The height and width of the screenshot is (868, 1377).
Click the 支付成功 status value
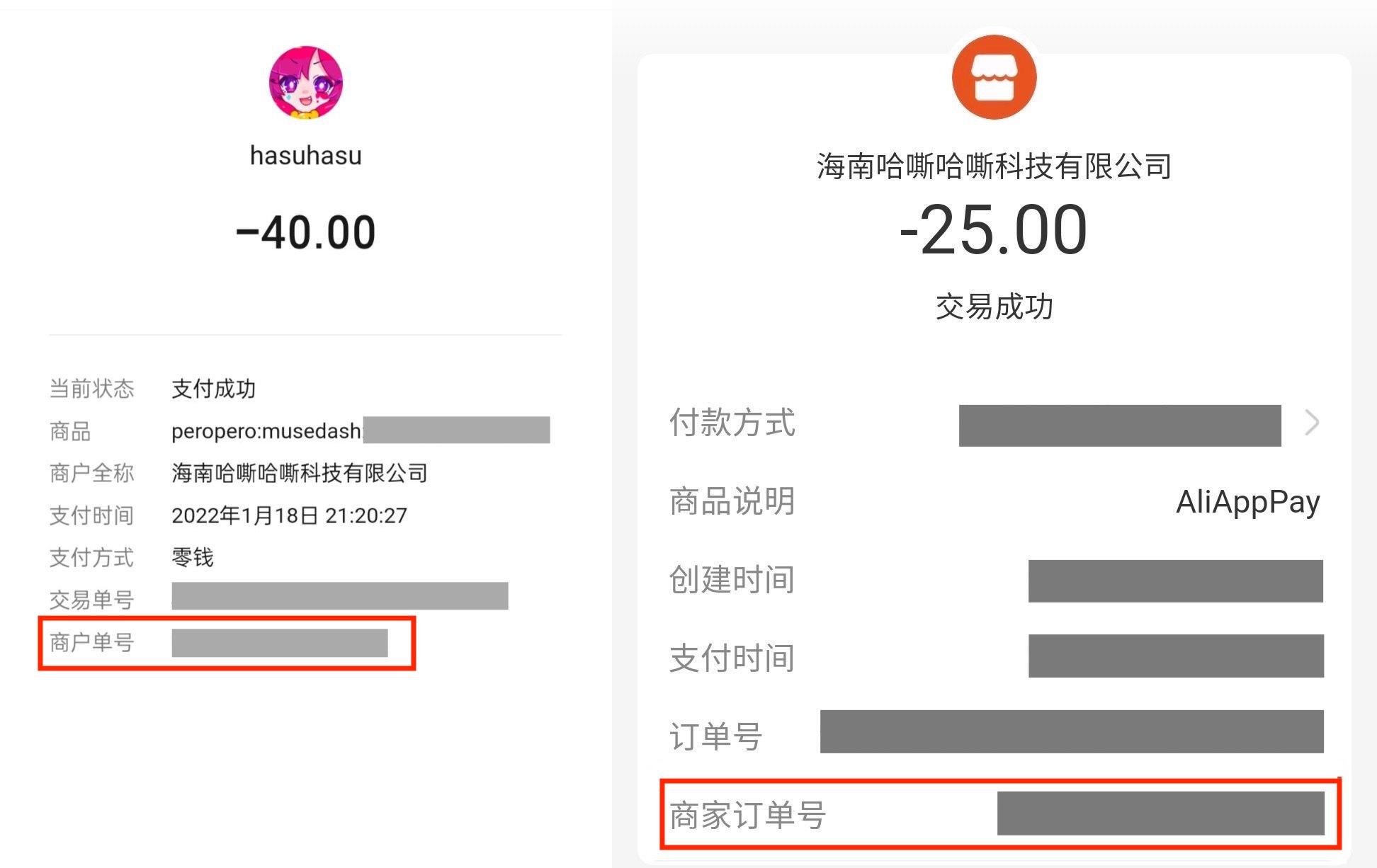pyautogui.click(x=213, y=389)
